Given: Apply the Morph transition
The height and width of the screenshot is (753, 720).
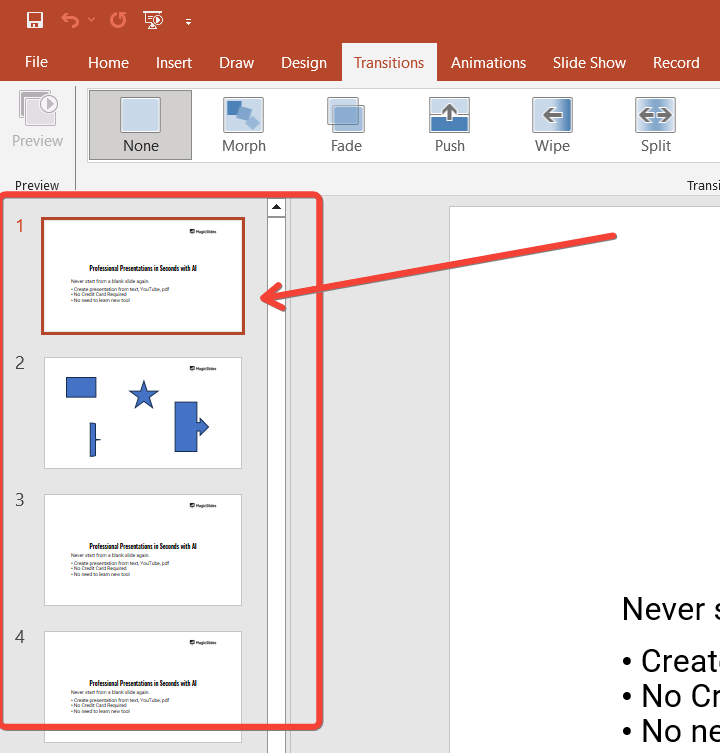Looking at the screenshot, I should [x=244, y=125].
